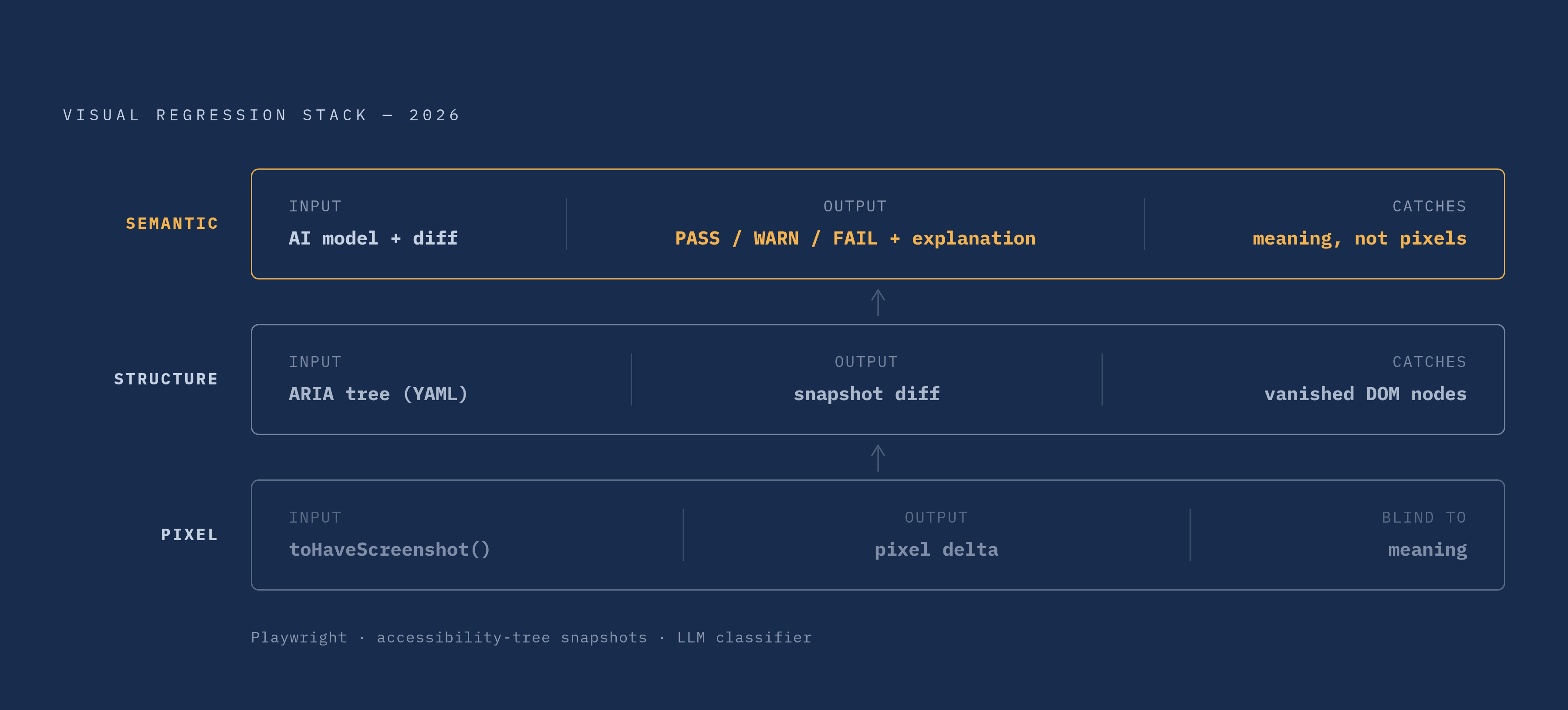Click 'toHaveScreenshot()' text

(389, 549)
